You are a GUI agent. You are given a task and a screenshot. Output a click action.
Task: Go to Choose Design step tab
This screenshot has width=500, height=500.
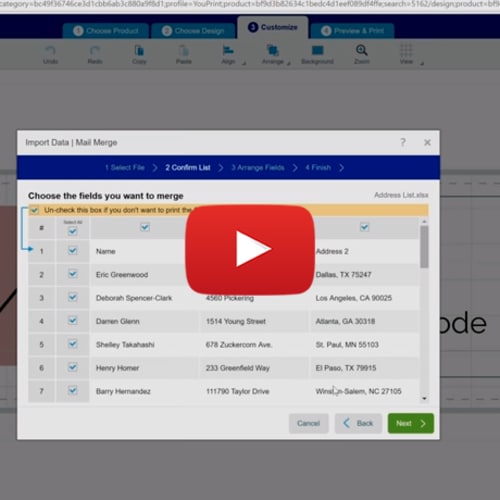[x=194, y=31]
